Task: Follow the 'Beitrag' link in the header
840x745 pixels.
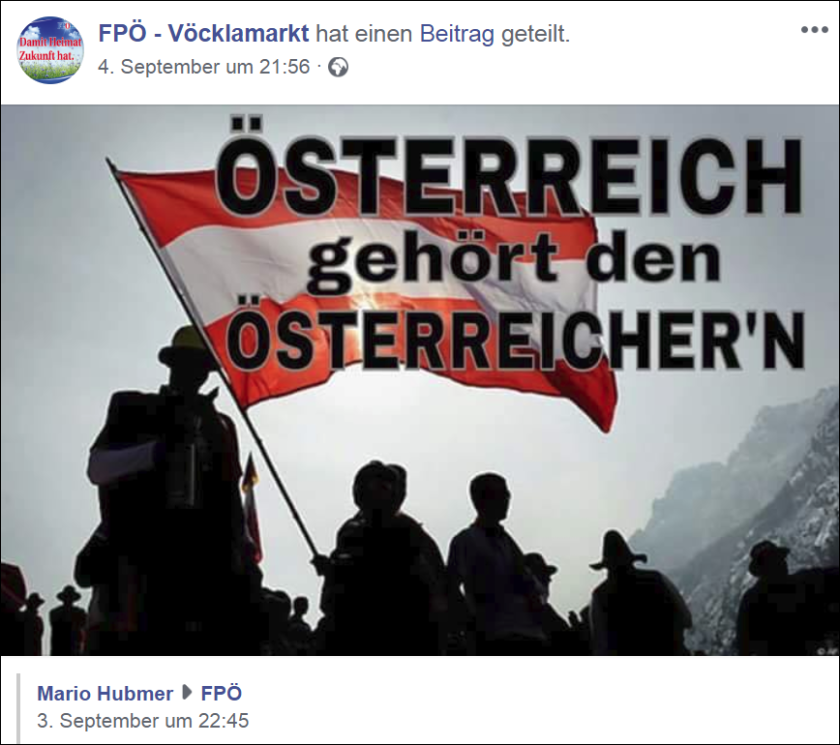Action: click(457, 34)
